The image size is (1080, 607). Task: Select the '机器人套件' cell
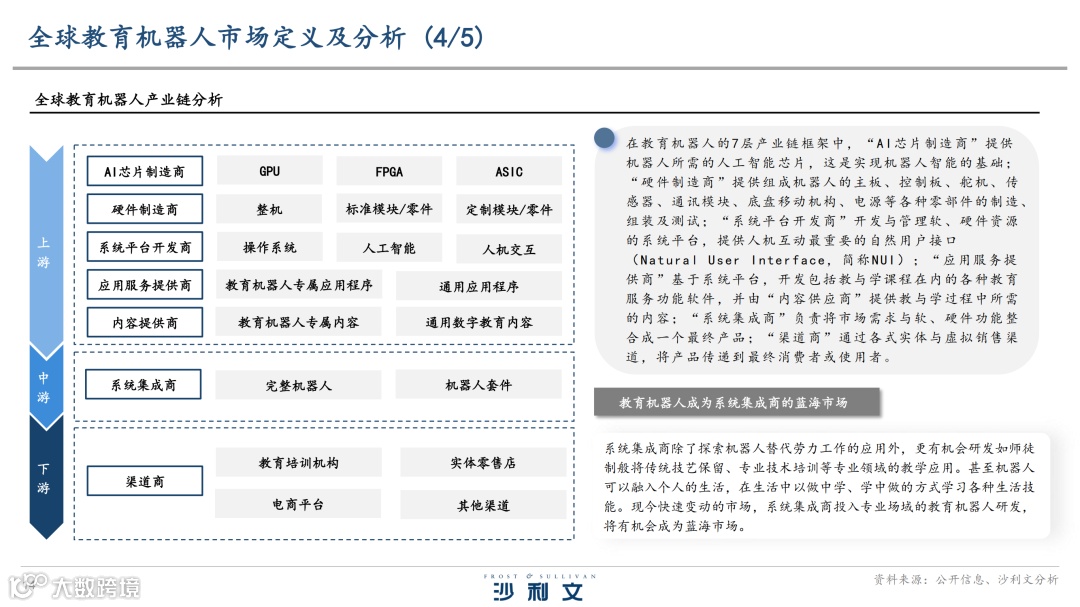click(479, 384)
